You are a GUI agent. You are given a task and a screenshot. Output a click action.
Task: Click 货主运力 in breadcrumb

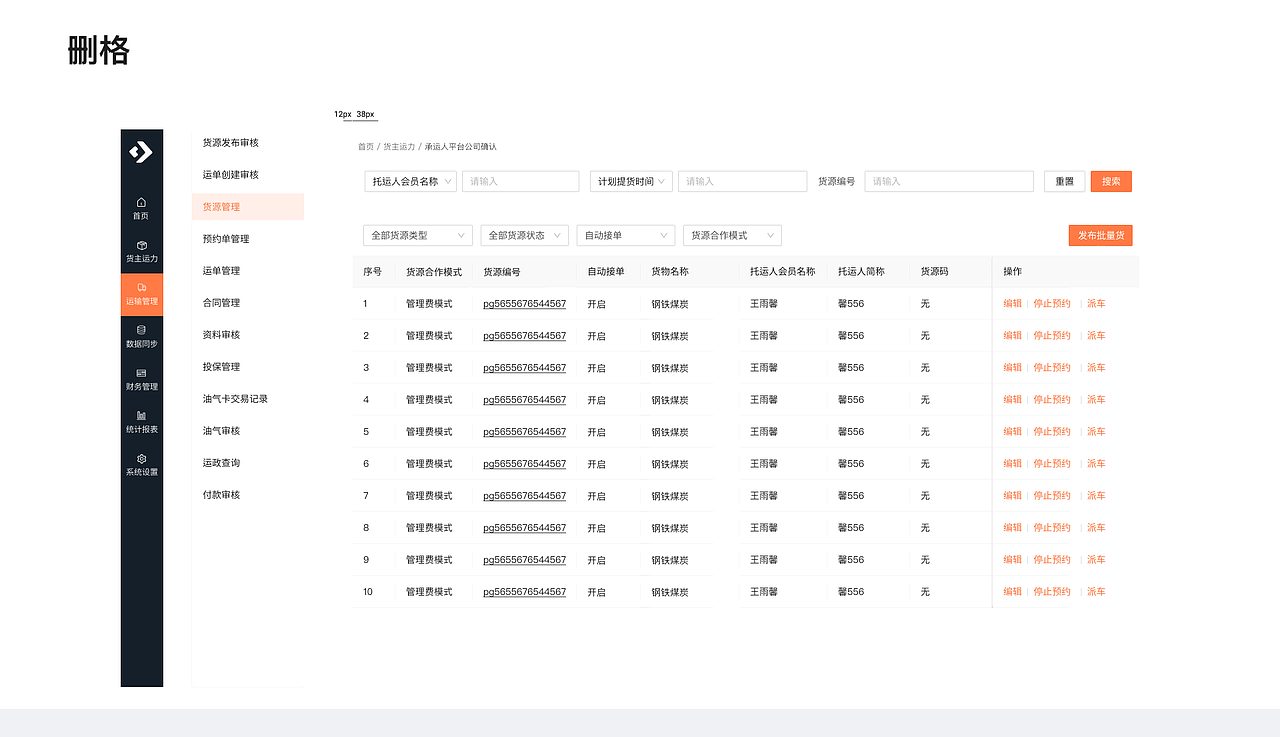coord(399,147)
